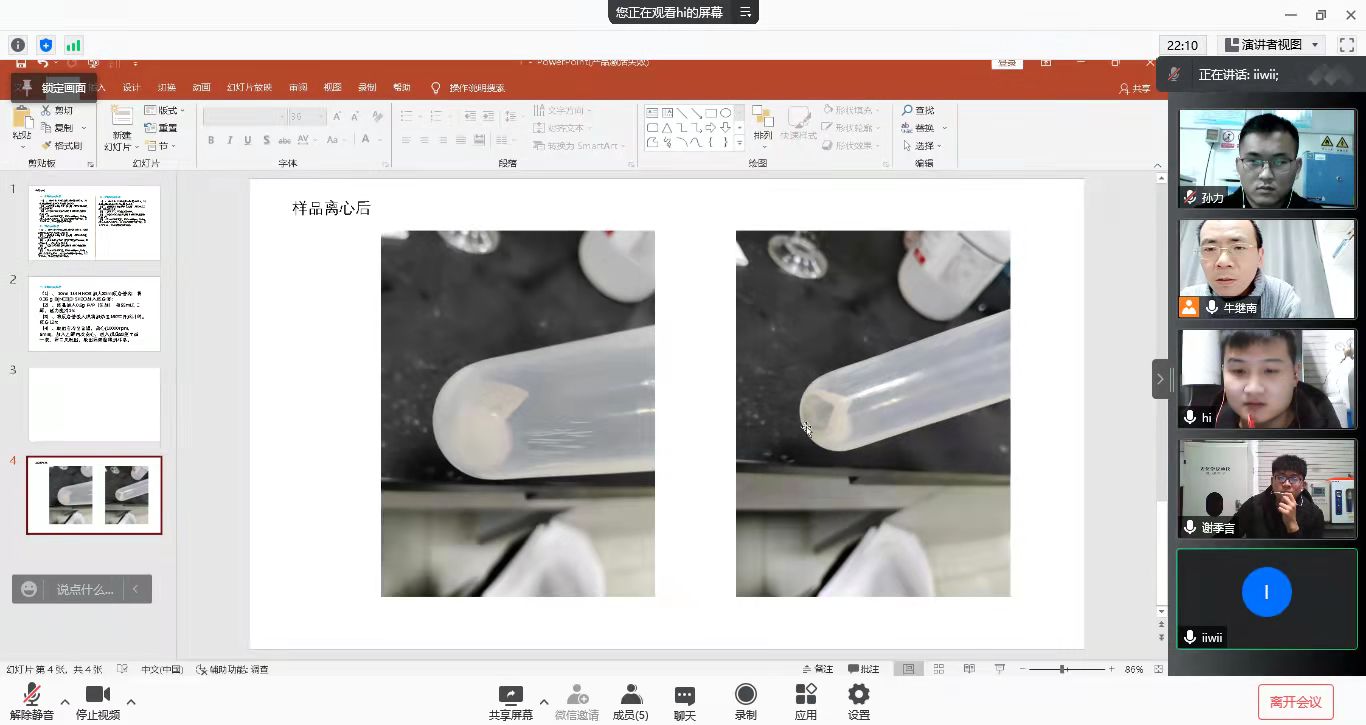This screenshot has width=1366, height=725.
Task: Select the iiwii avatar tile
Action: click(1267, 598)
